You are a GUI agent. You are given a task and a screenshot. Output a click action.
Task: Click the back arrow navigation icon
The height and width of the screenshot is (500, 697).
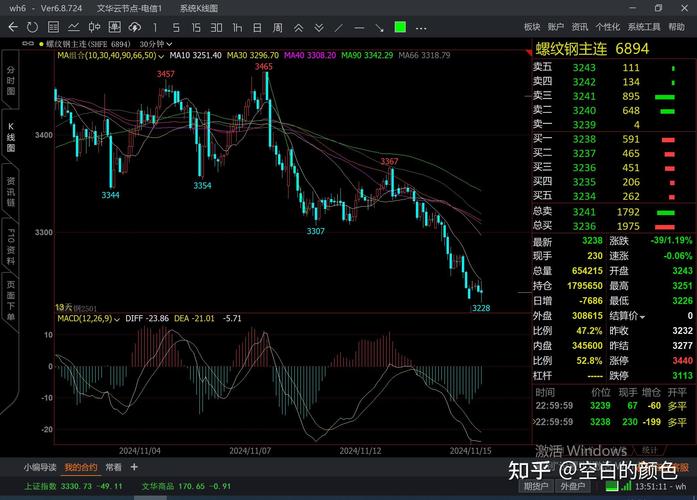(13, 27)
